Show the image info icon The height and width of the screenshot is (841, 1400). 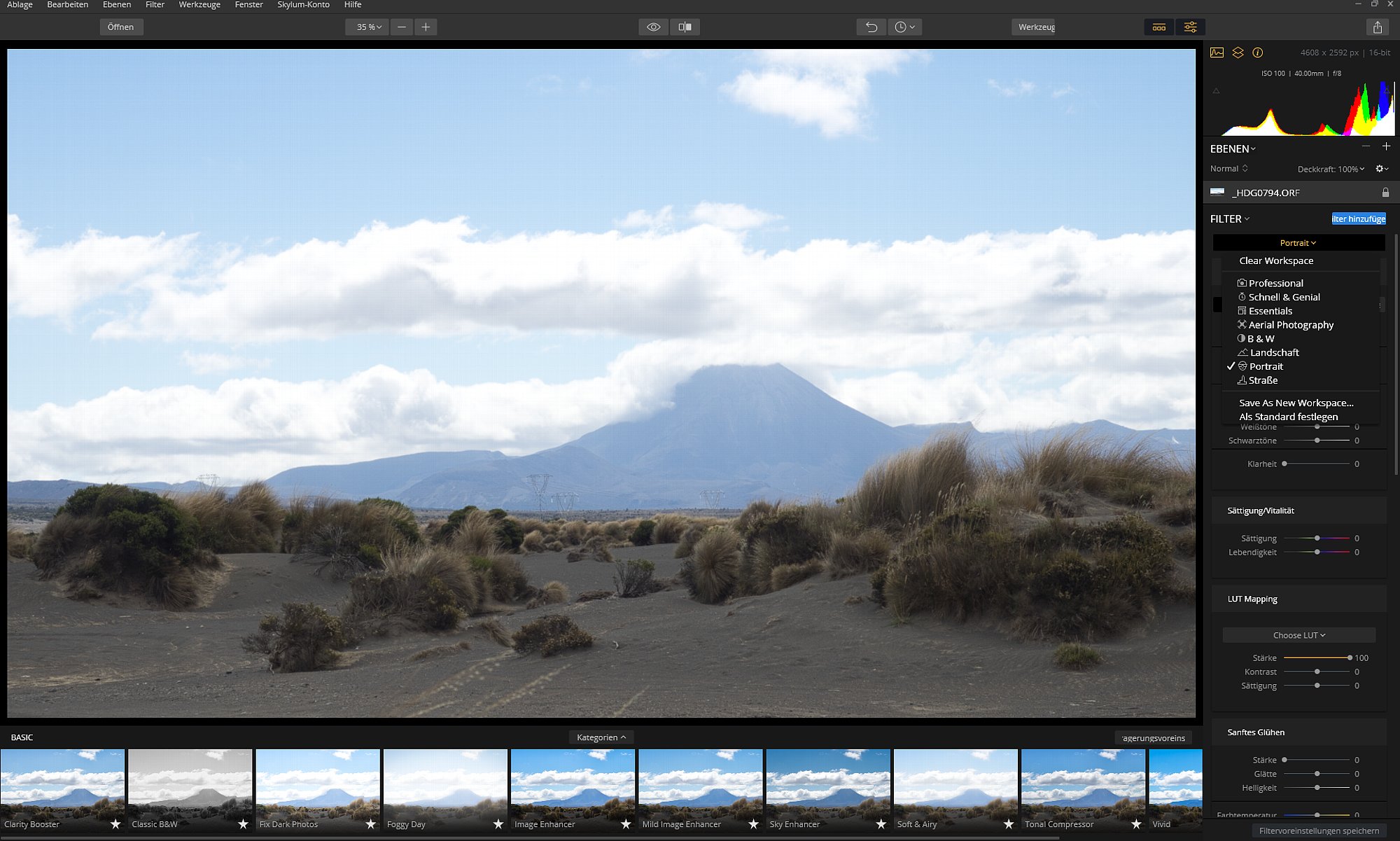1258,53
